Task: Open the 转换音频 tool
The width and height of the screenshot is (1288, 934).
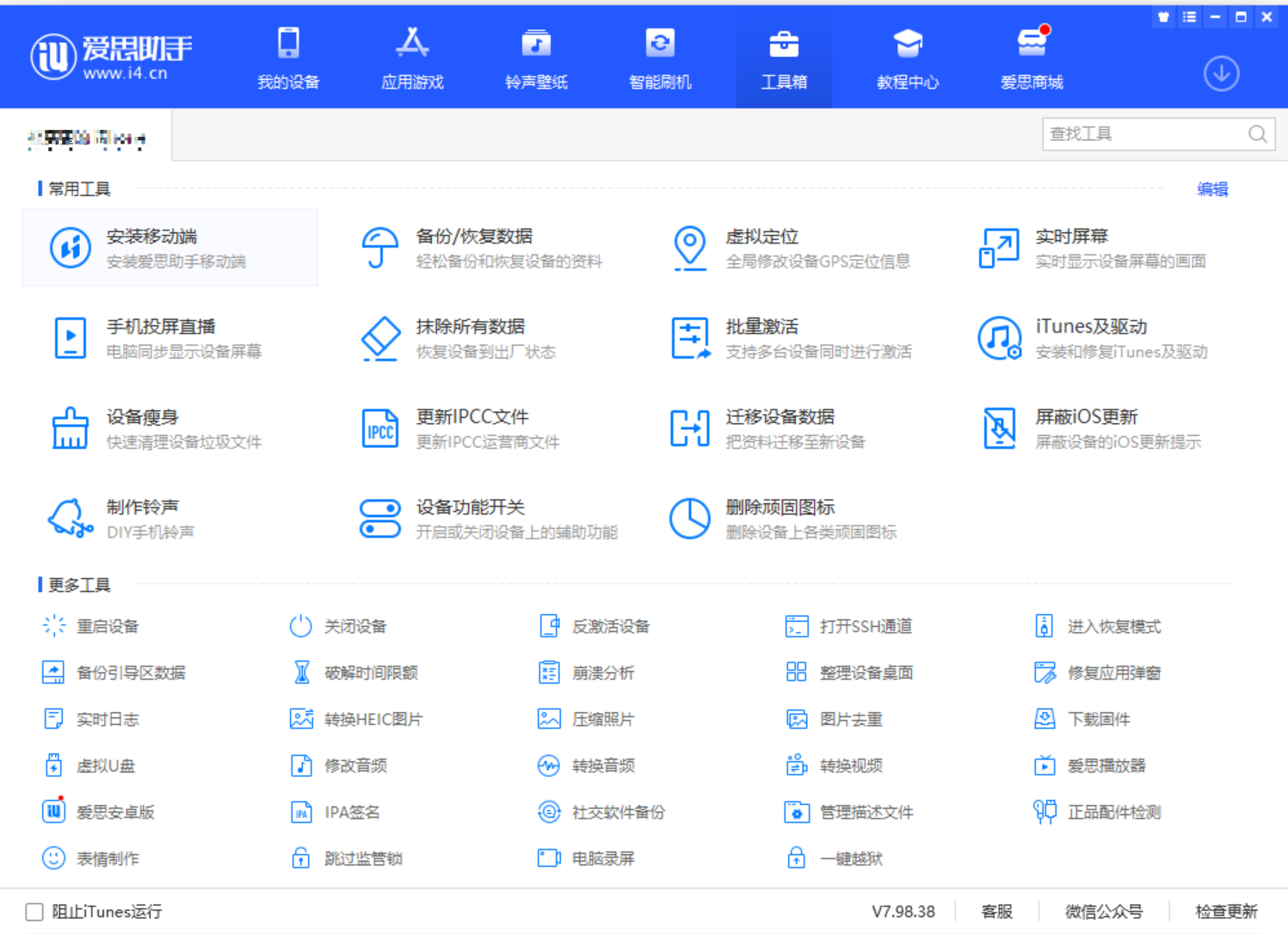Action: coord(586,765)
